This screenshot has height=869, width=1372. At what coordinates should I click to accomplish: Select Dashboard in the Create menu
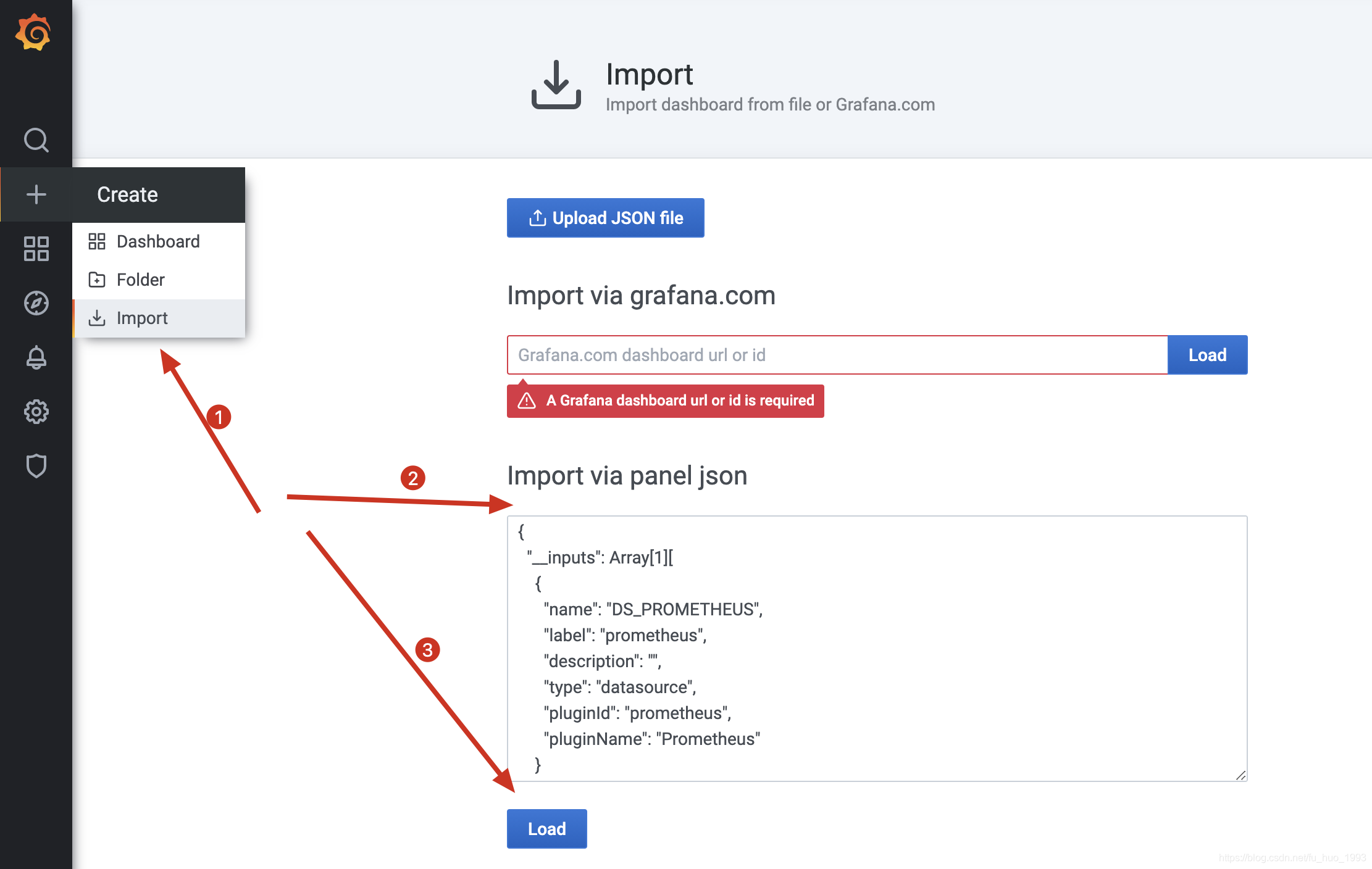tap(158, 241)
